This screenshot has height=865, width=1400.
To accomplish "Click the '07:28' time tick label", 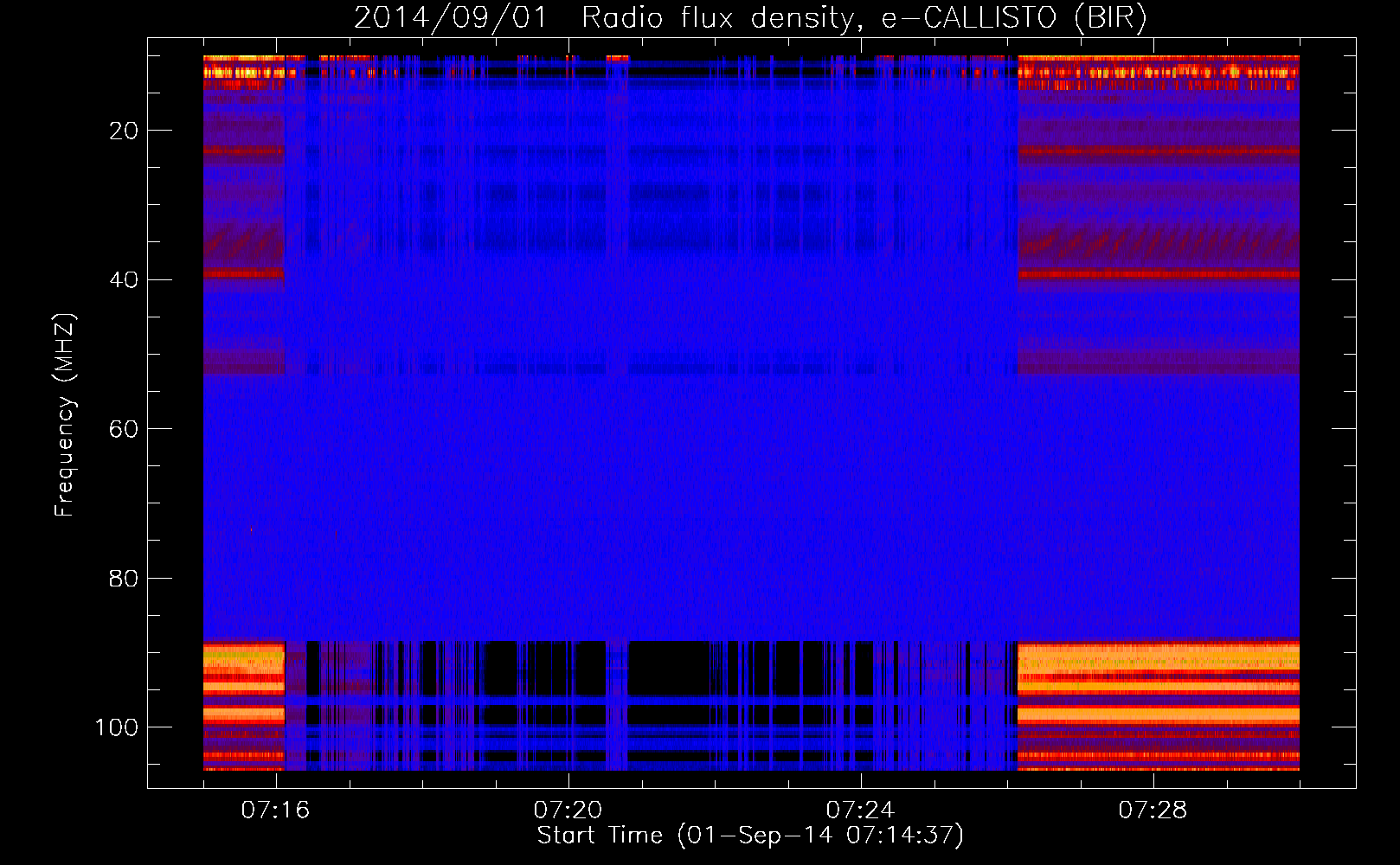I will (1153, 811).
